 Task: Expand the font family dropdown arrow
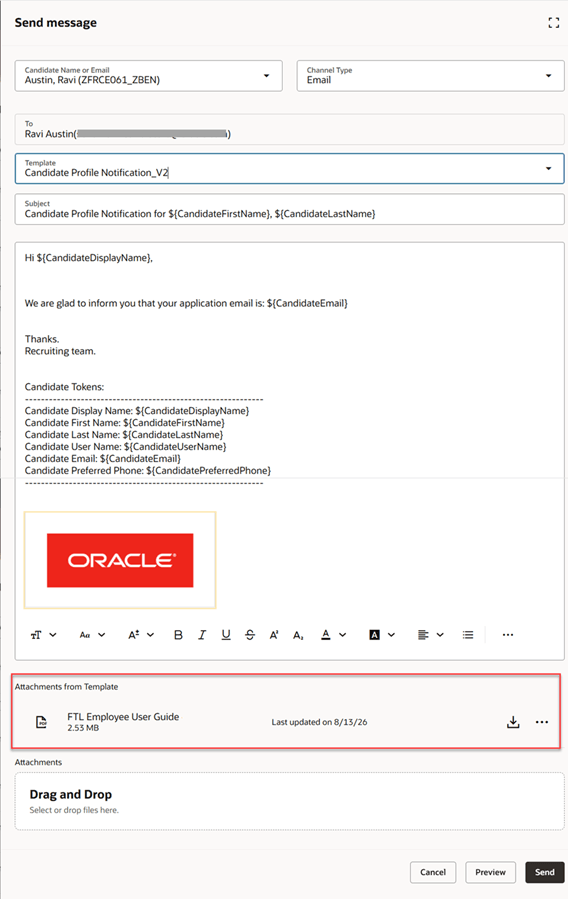(101, 635)
